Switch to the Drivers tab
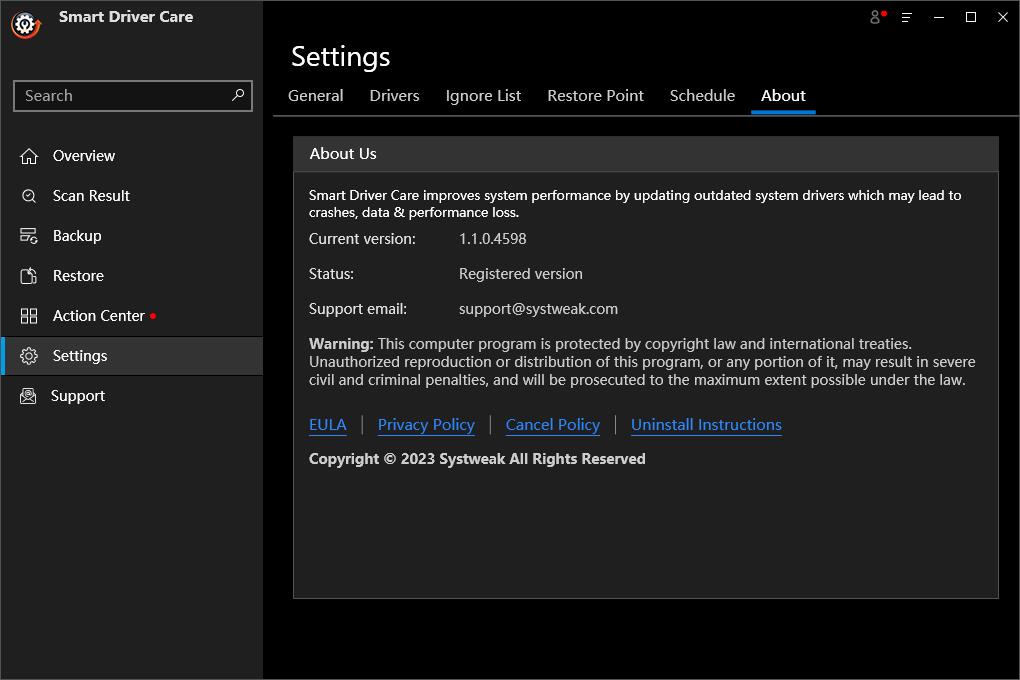Screen dimensions: 1020x680 394,96
